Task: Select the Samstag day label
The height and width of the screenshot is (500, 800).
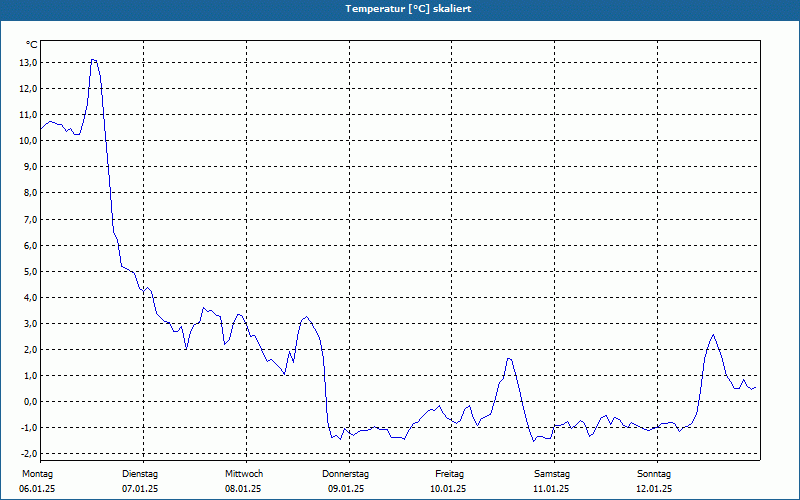Action: [x=552, y=473]
